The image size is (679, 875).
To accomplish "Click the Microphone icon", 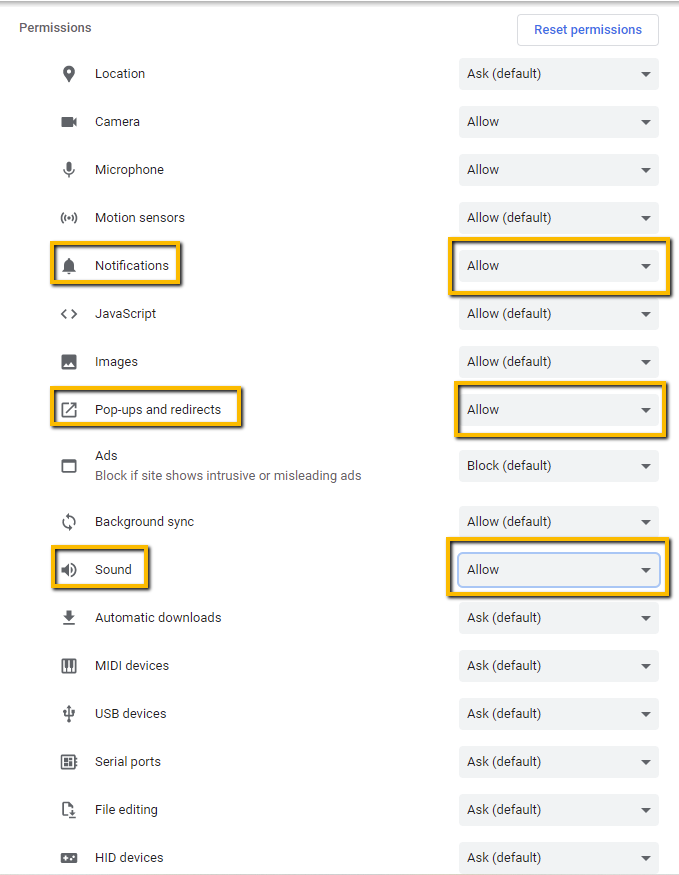I will click(x=69, y=170).
